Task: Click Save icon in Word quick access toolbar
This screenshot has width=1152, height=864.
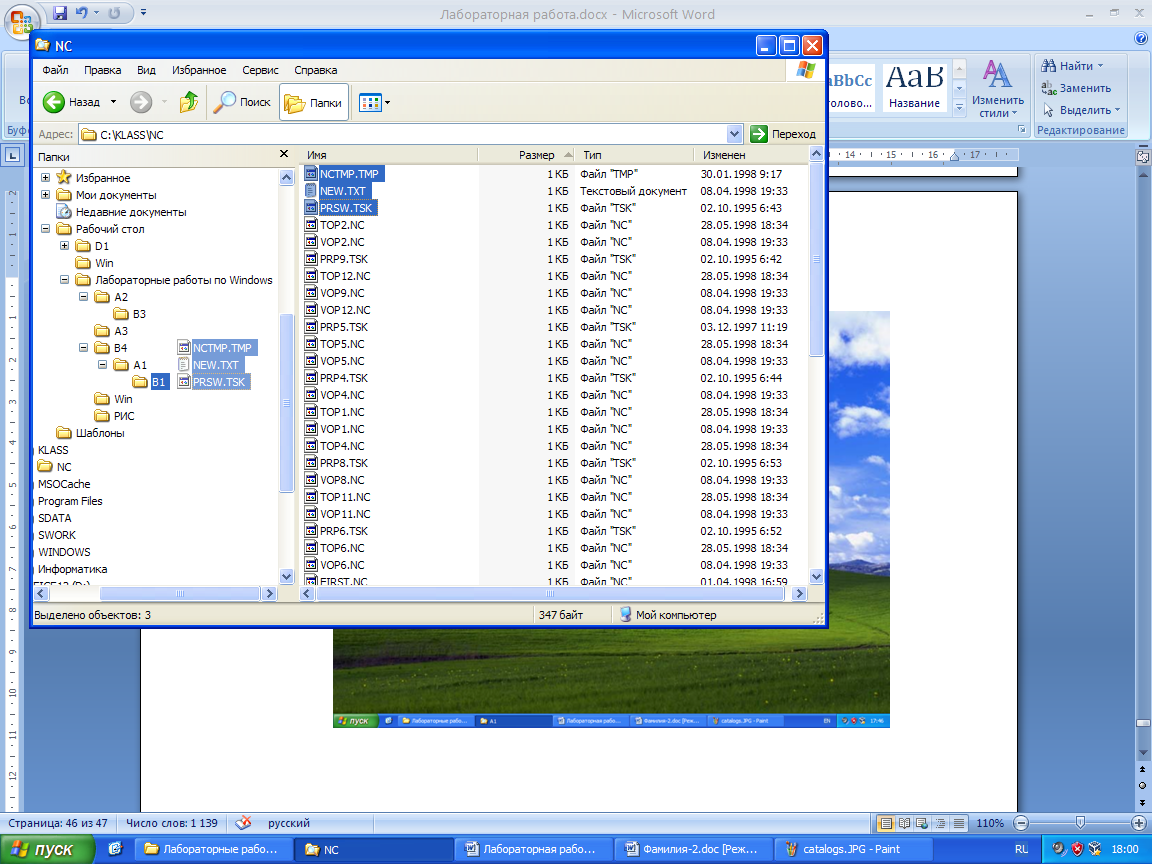Action: tap(60, 13)
